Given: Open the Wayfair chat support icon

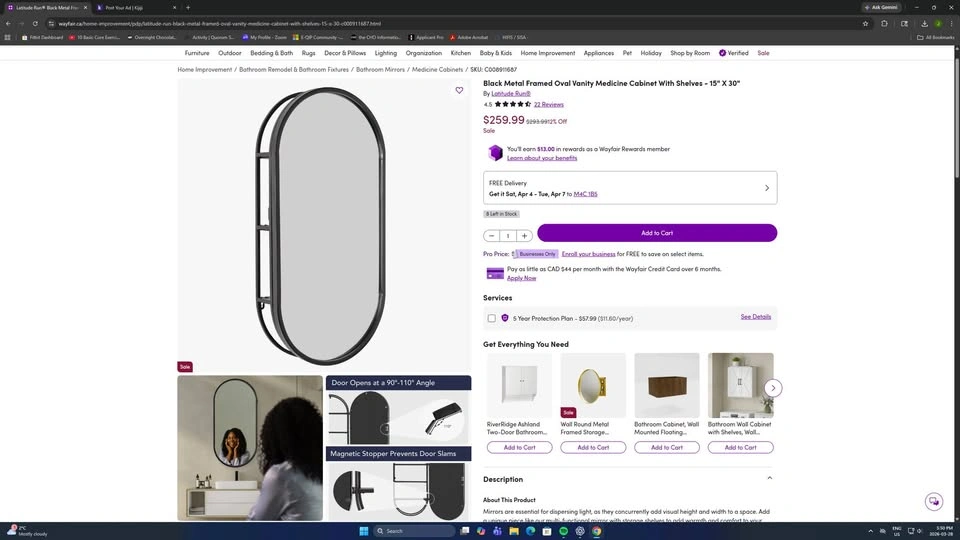Looking at the screenshot, I should (x=934, y=501).
